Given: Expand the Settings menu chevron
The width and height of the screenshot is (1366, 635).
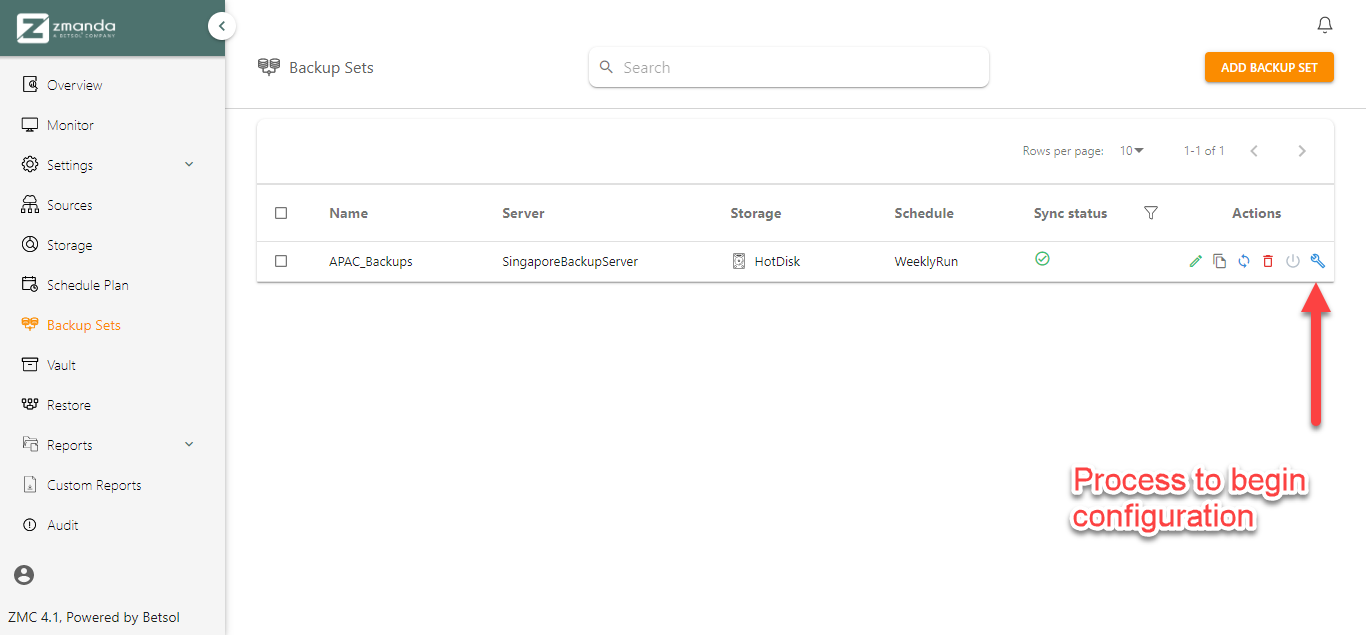Looking at the screenshot, I should coord(189,164).
